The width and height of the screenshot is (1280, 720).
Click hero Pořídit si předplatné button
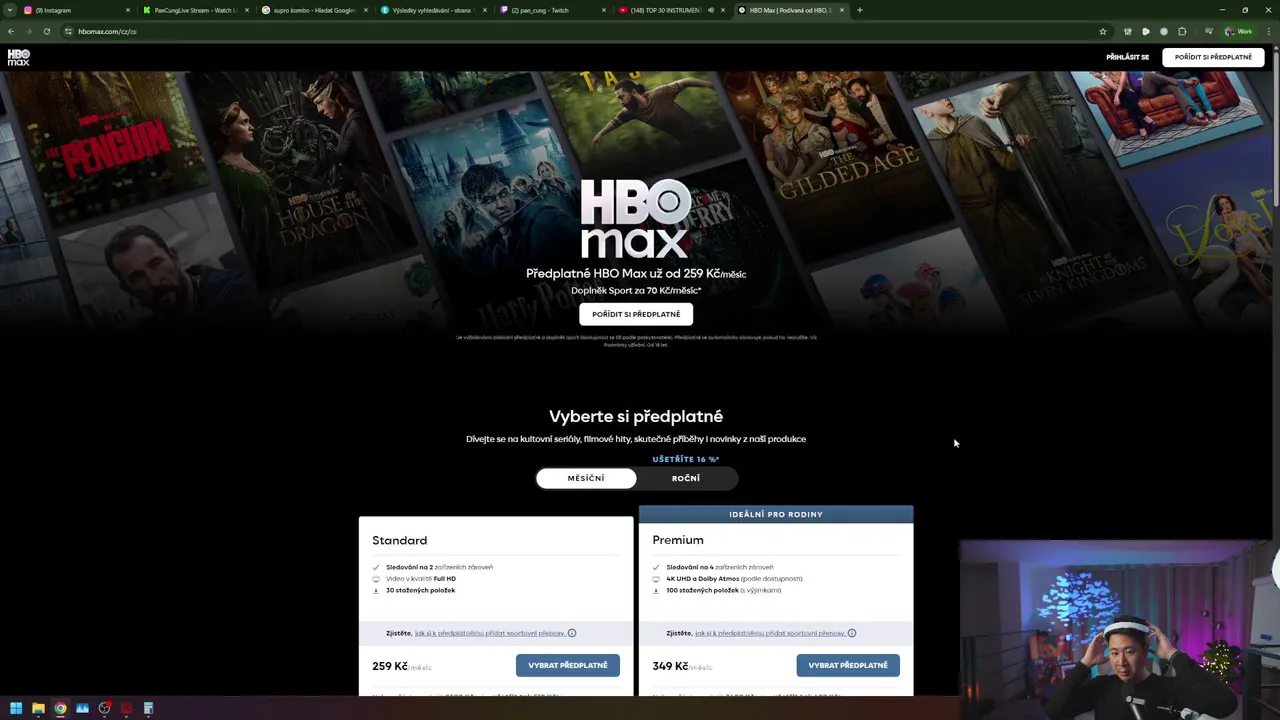(636, 314)
